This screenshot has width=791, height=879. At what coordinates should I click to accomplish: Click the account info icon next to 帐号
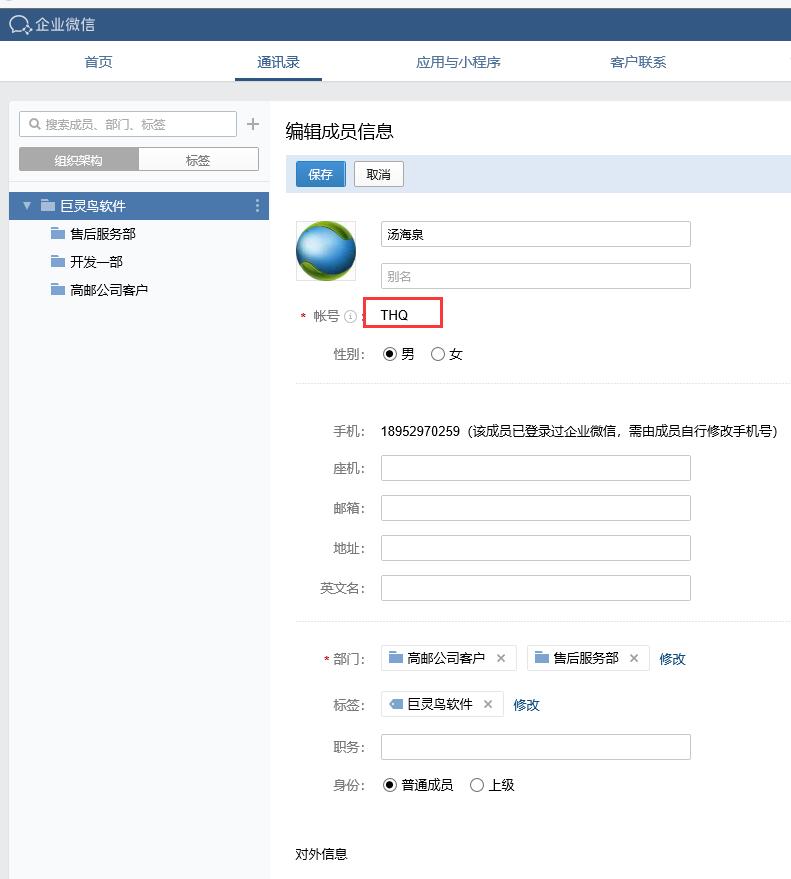351,316
